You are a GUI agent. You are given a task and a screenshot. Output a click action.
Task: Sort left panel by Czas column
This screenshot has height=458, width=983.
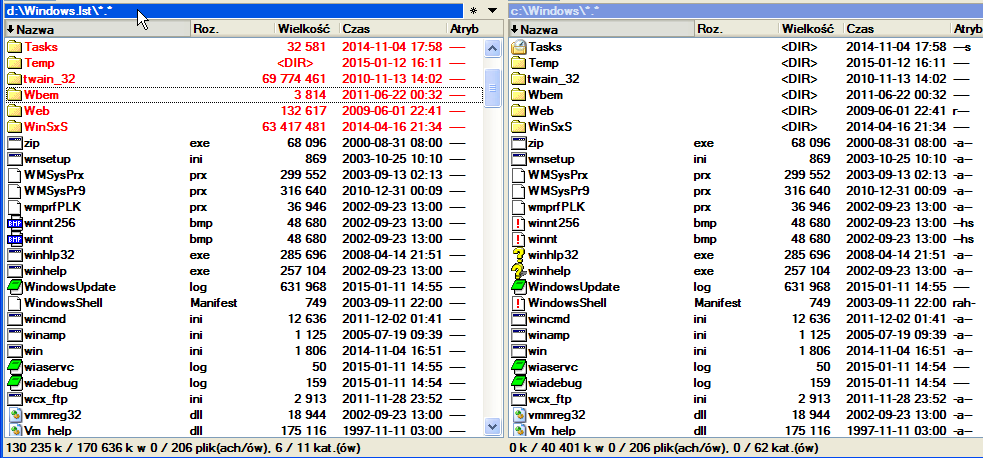coord(392,29)
